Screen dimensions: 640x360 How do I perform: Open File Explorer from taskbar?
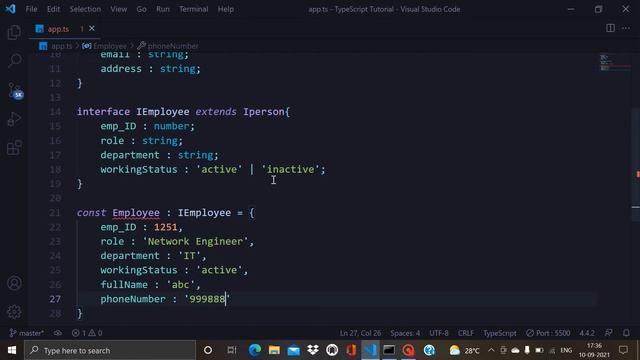[x=274, y=350]
